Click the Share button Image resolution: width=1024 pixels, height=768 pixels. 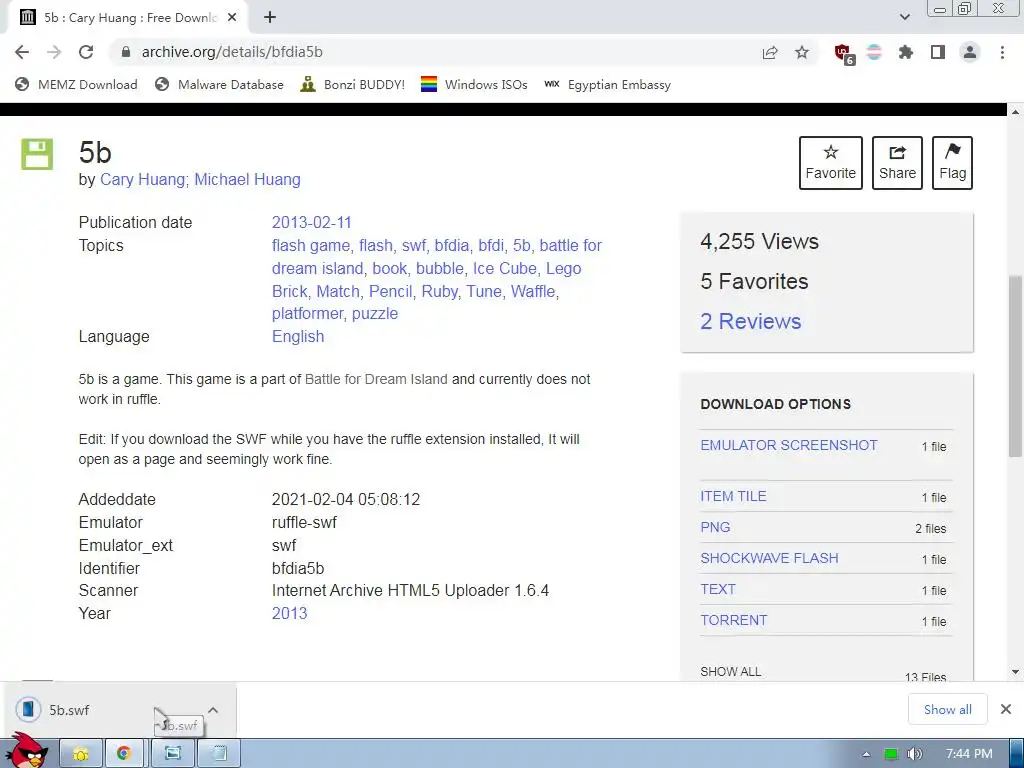[x=897, y=163]
